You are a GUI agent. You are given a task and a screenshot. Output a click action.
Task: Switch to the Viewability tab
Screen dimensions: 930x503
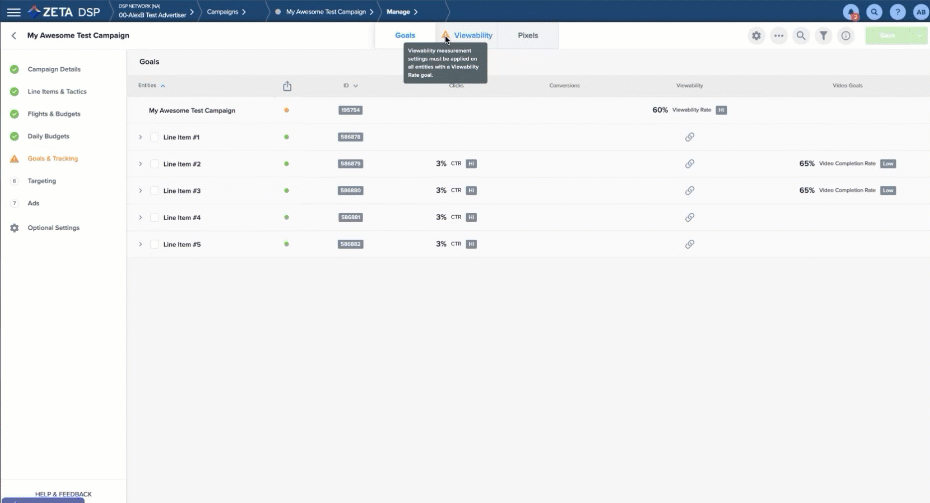(x=473, y=35)
